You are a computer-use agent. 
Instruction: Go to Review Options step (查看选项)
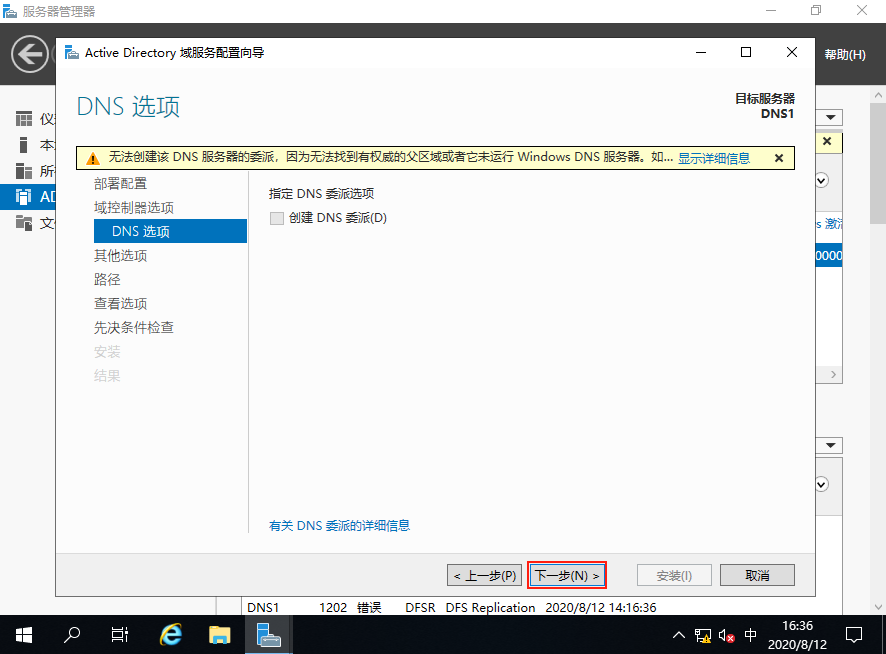coord(120,304)
